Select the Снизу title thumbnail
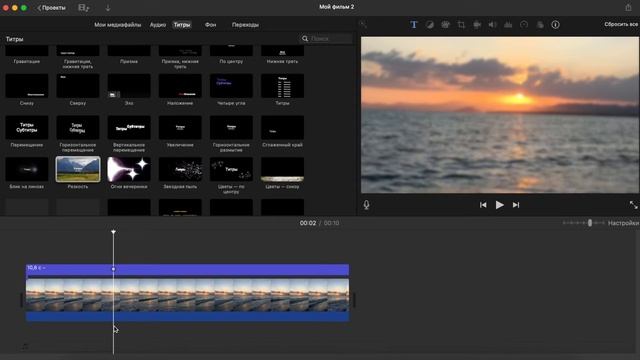 pos(27,86)
